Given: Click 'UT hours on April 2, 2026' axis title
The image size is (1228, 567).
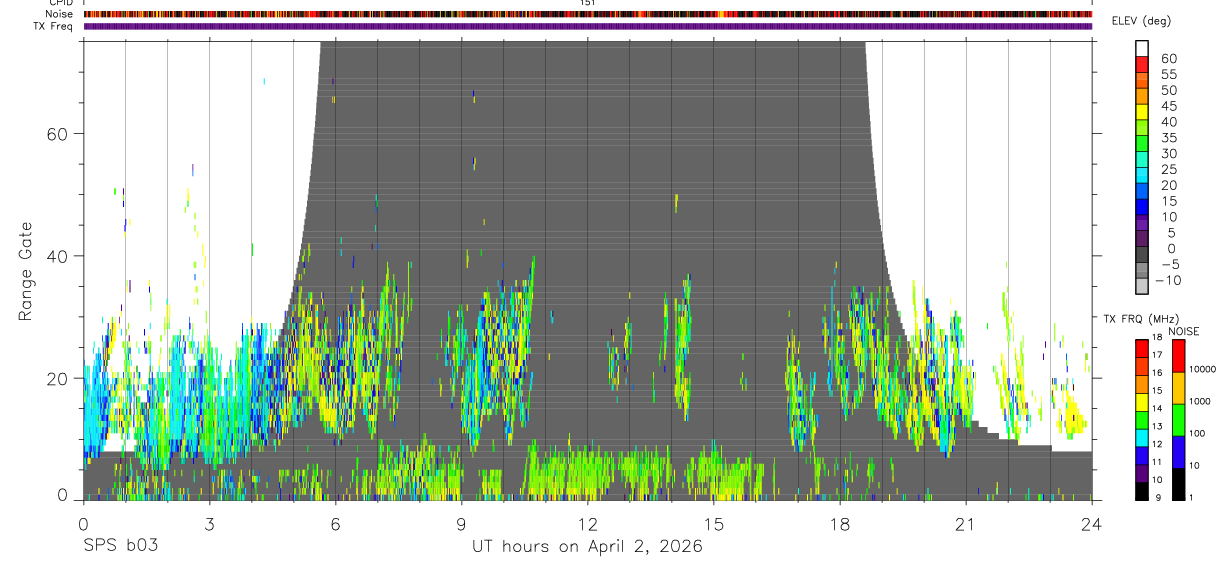Looking at the screenshot, I should click(x=587, y=547).
